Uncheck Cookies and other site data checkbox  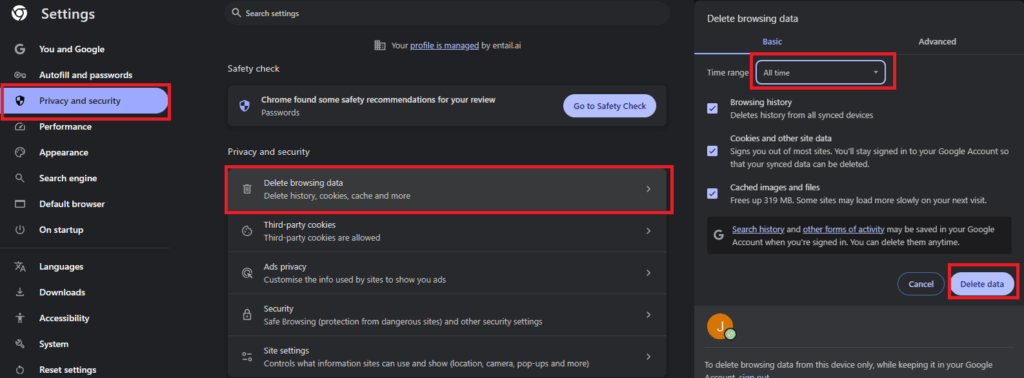click(x=712, y=151)
